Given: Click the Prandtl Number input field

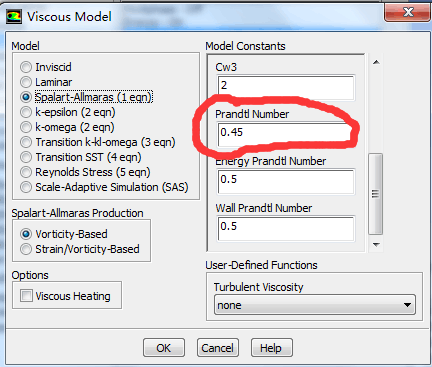Looking at the screenshot, I should click(x=285, y=134).
